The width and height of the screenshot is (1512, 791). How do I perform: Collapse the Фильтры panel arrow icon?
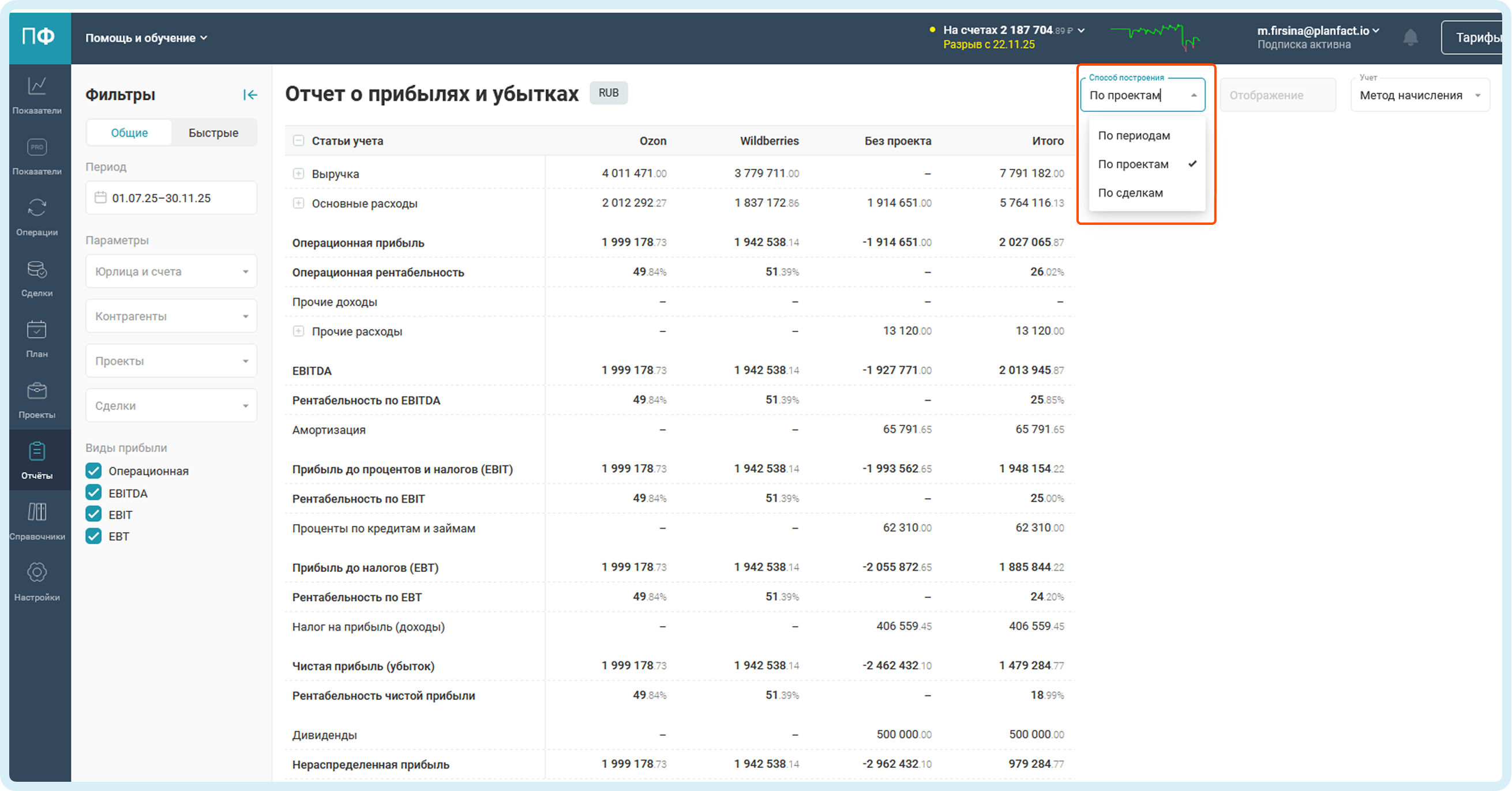click(250, 95)
